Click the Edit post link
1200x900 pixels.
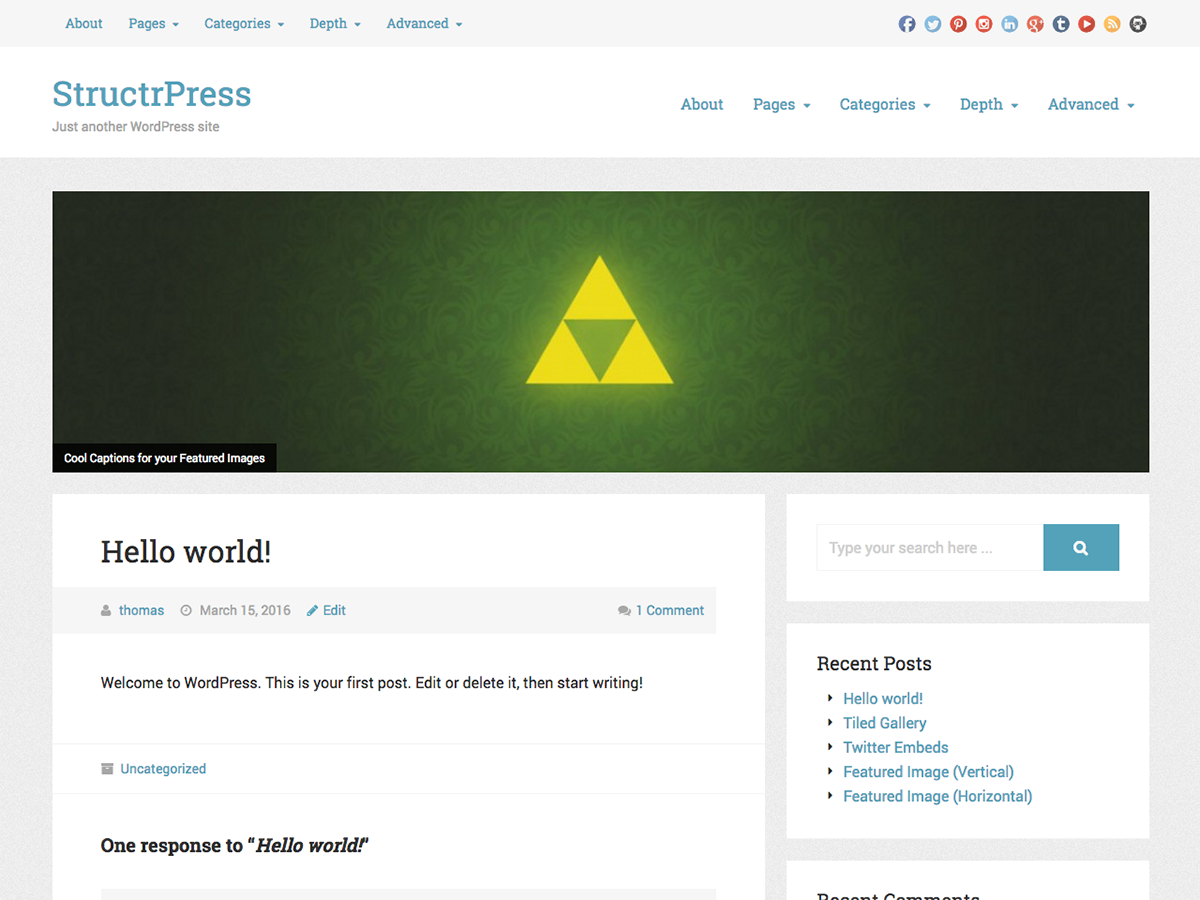(x=333, y=611)
